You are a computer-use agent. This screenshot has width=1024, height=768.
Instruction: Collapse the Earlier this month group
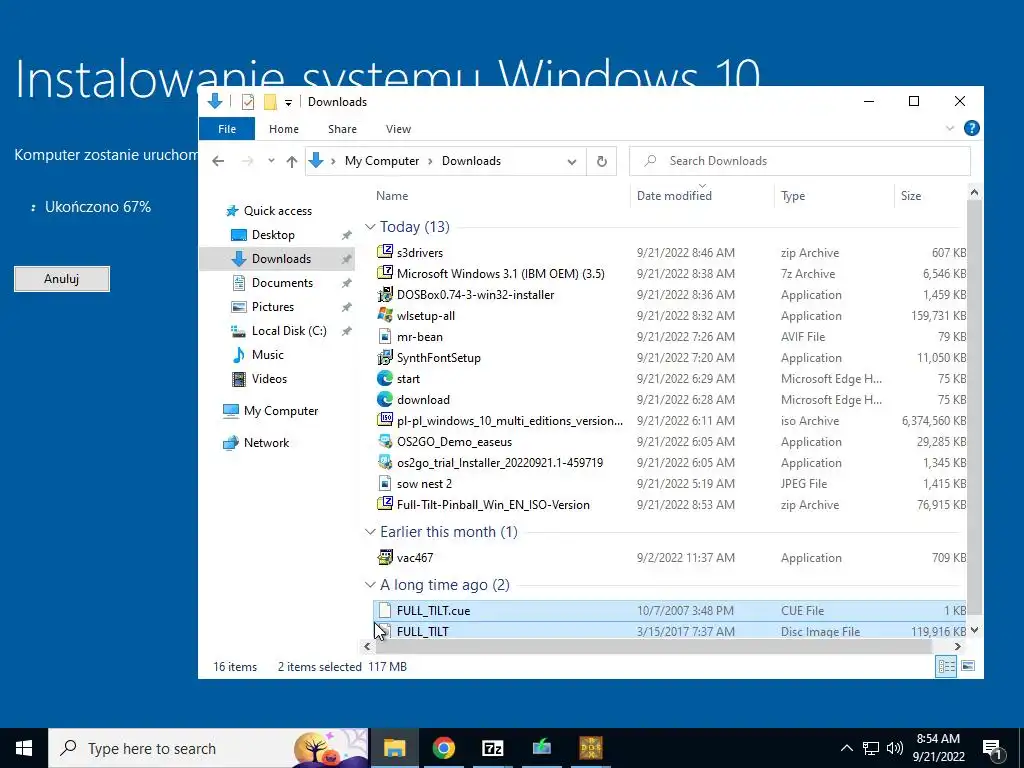pos(370,532)
